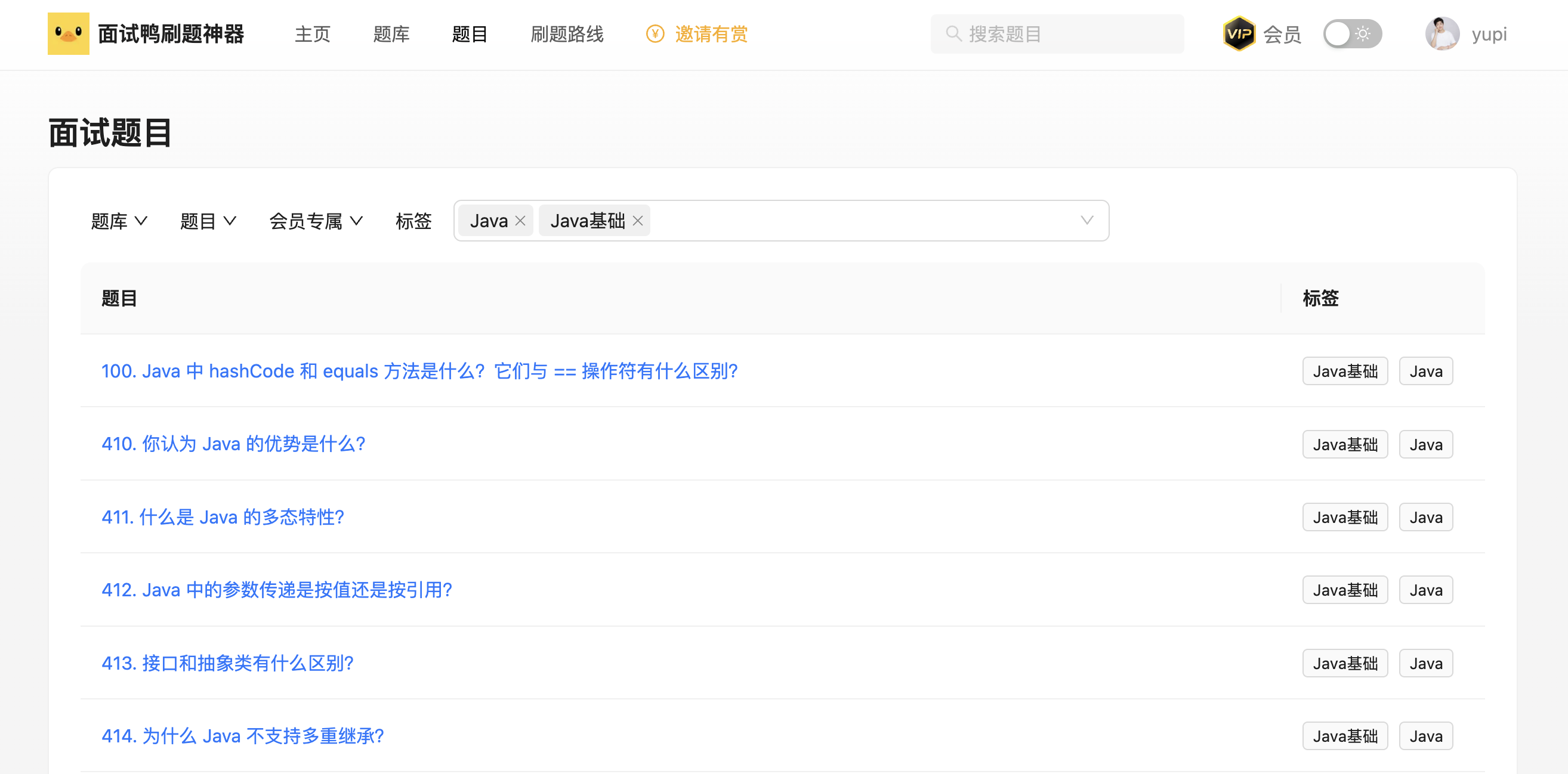Screen dimensions: 1568x774
Task: Expand the 会员专属 filter dropdown
Action: [315, 221]
